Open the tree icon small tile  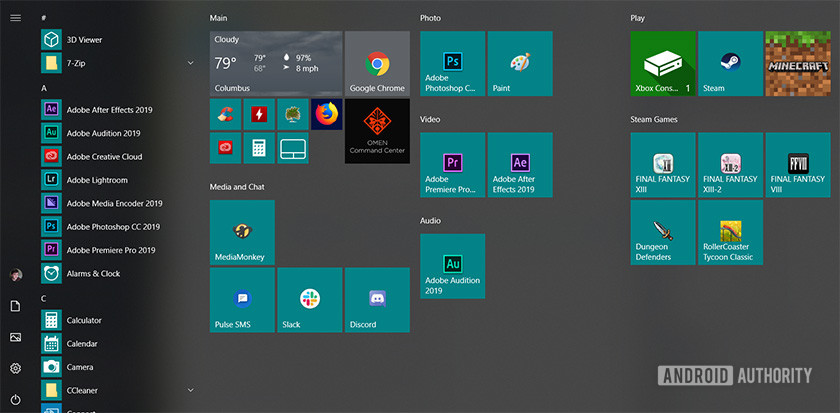(293, 114)
